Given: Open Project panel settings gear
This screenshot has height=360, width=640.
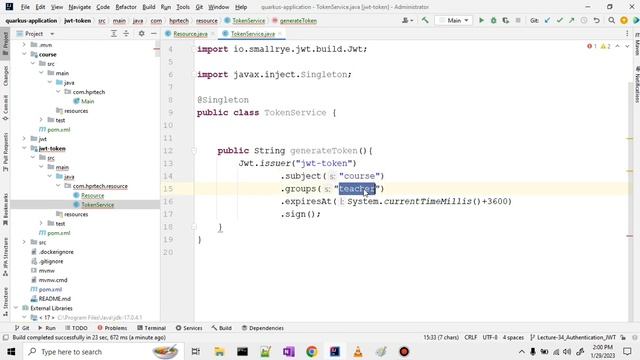Looking at the screenshot, I should [x=141, y=33].
